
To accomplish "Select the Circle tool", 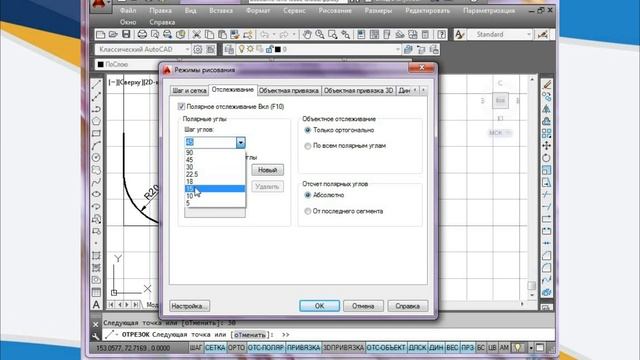I will [x=96, y=158].
